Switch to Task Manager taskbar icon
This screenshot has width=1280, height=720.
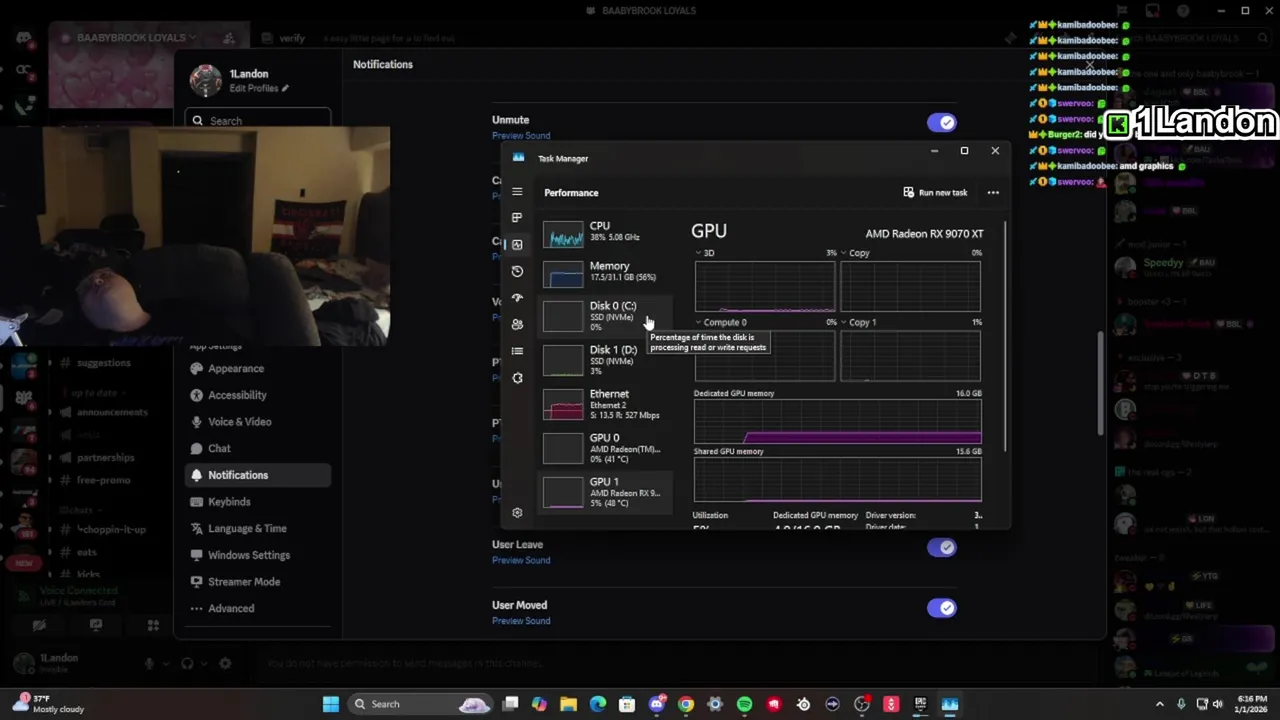pos(949,704)
